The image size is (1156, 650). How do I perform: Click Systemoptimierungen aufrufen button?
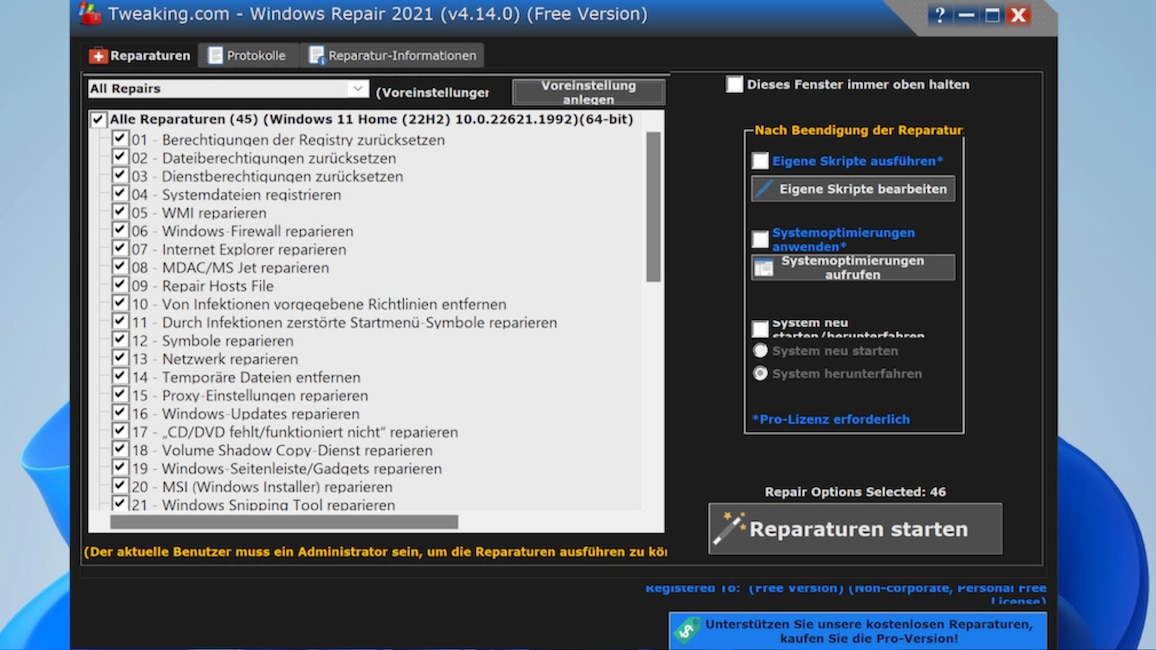(x=853, y=268)
